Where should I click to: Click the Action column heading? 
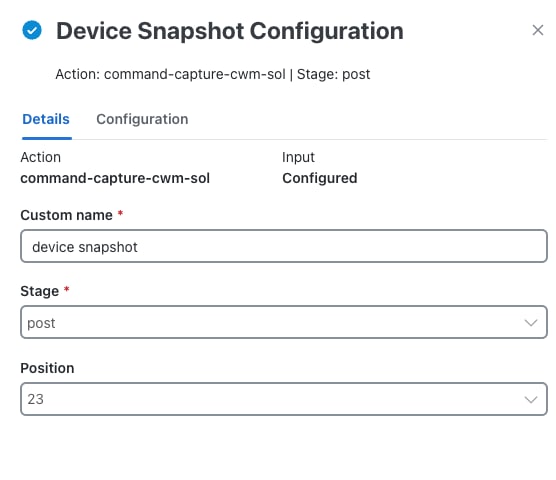40,157
